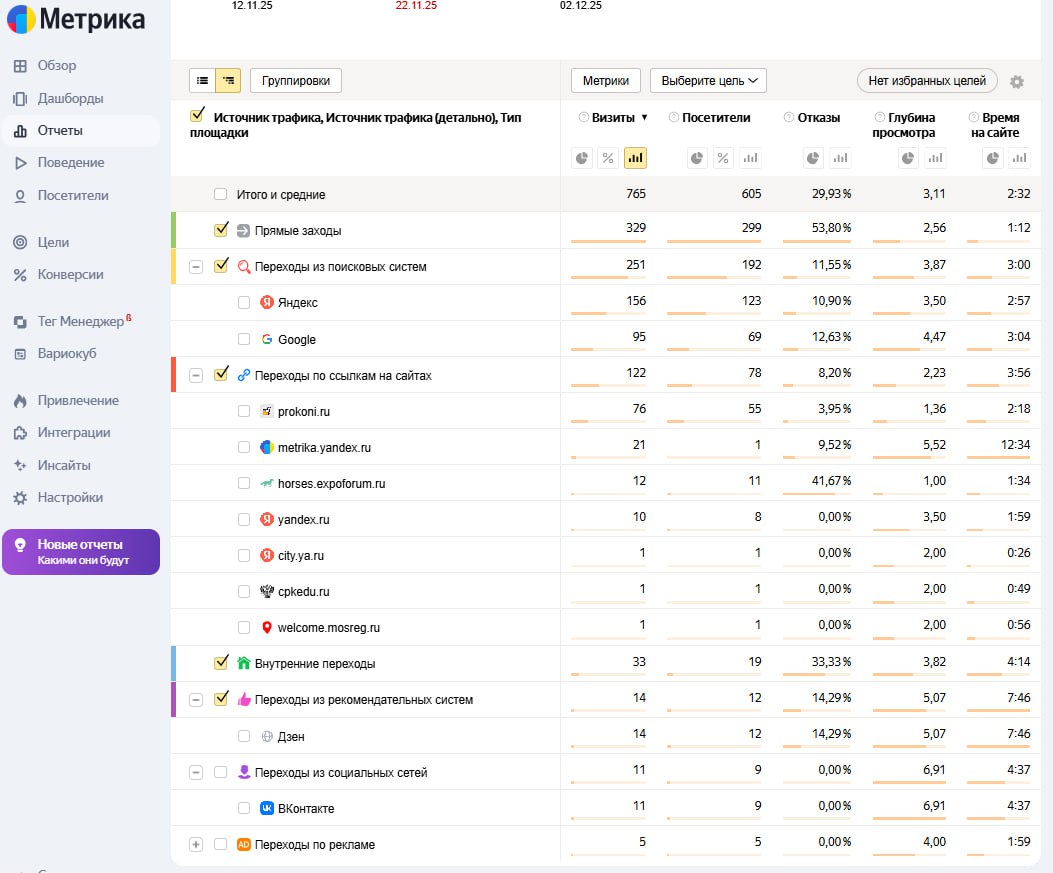Click bar chart icon under Время на сайте

pos(1019,158)
